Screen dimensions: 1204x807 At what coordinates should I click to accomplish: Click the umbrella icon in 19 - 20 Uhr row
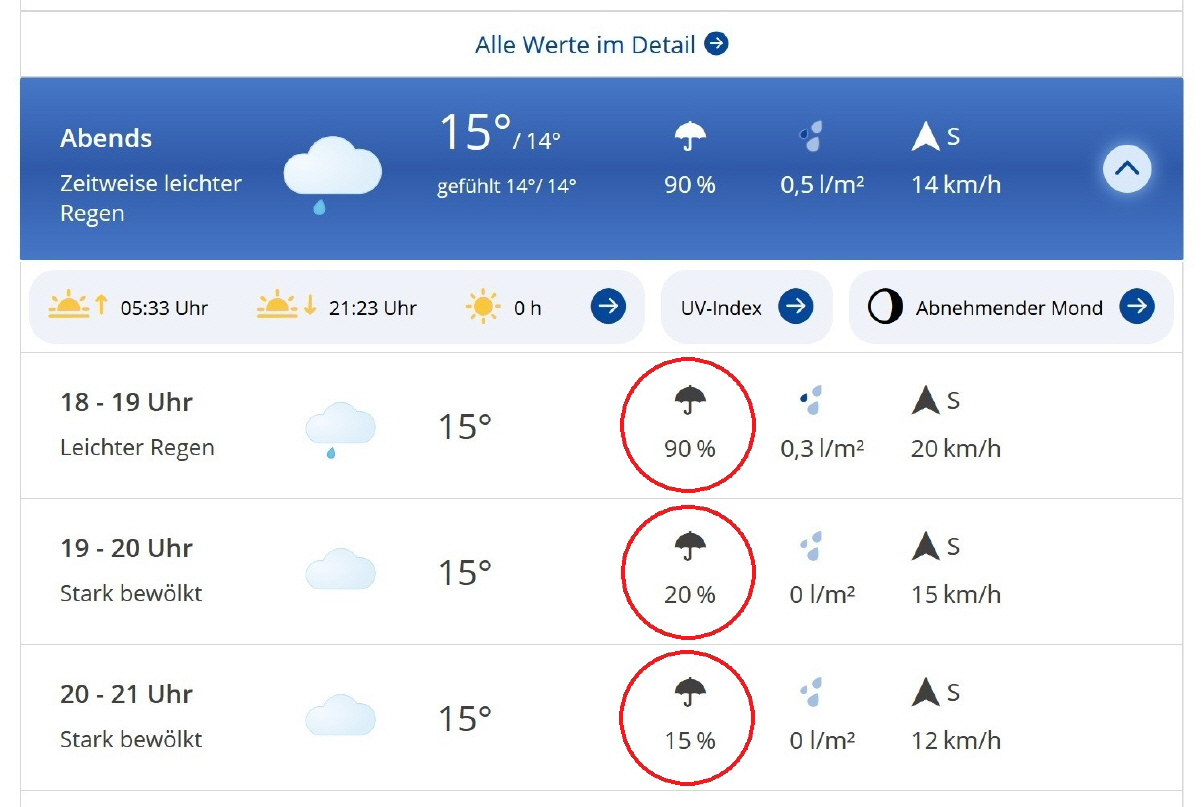690,547
